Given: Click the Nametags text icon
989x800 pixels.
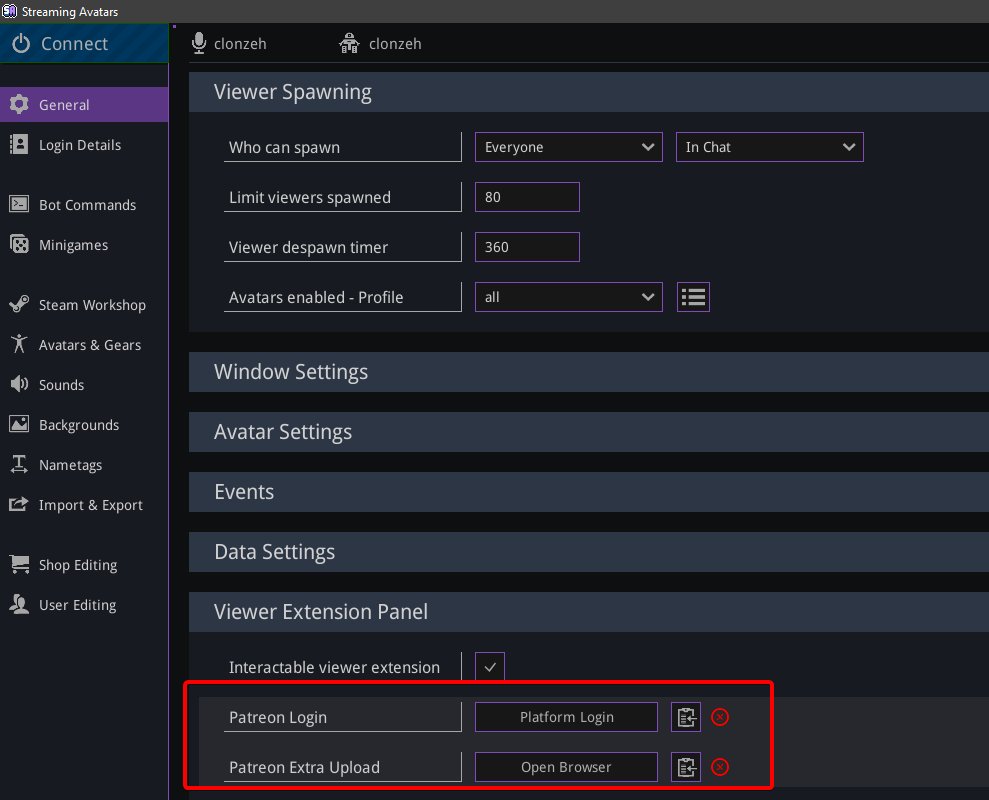Looking at the screenshot, I should click(x=19, y=464).
